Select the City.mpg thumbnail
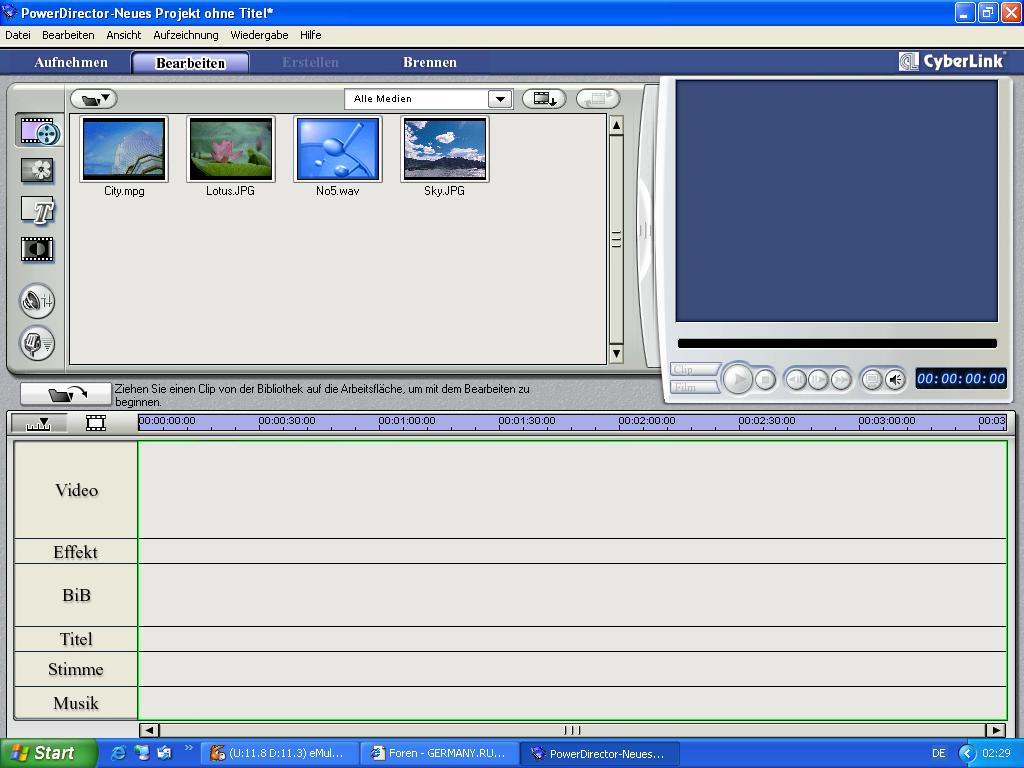Image resolution: width=1024 pixels, height=768 pixels. click(124, 149)
